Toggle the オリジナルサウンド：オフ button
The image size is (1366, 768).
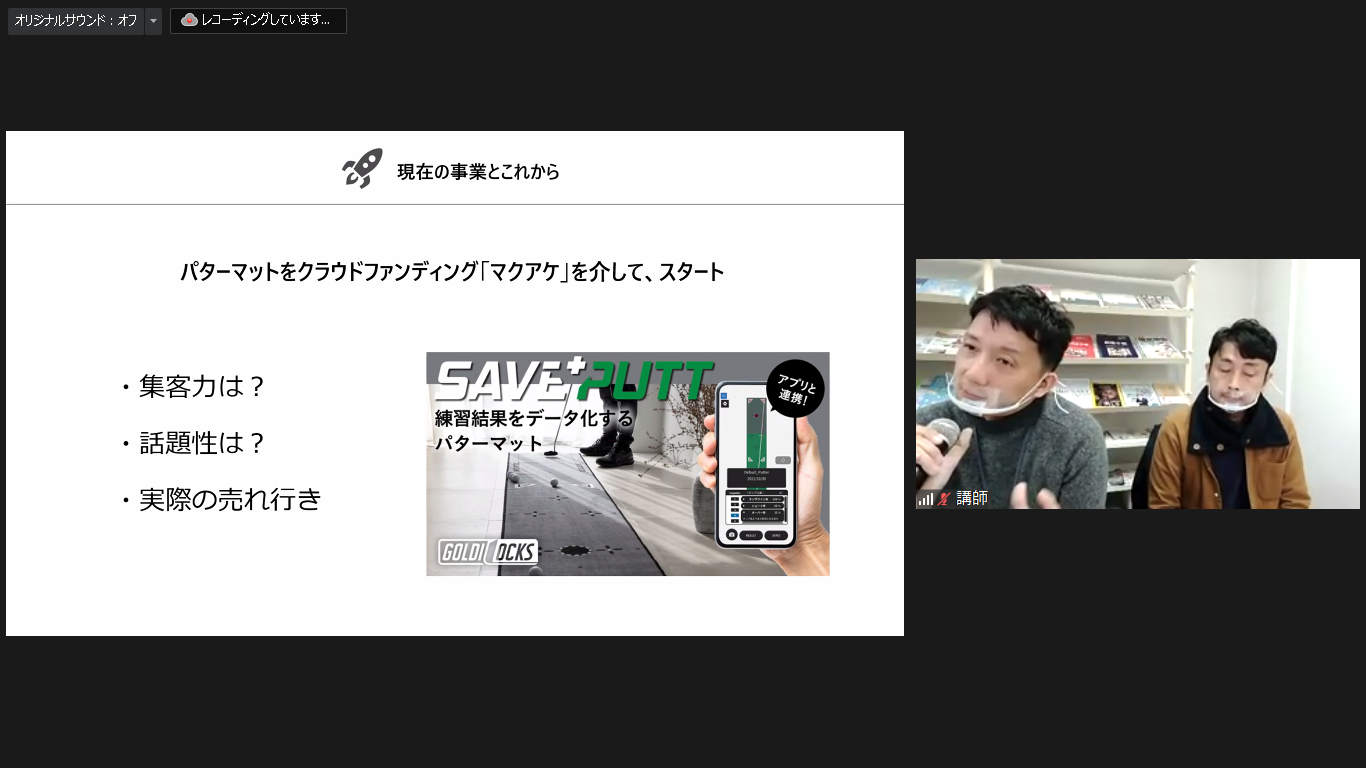tap(76, 21)
